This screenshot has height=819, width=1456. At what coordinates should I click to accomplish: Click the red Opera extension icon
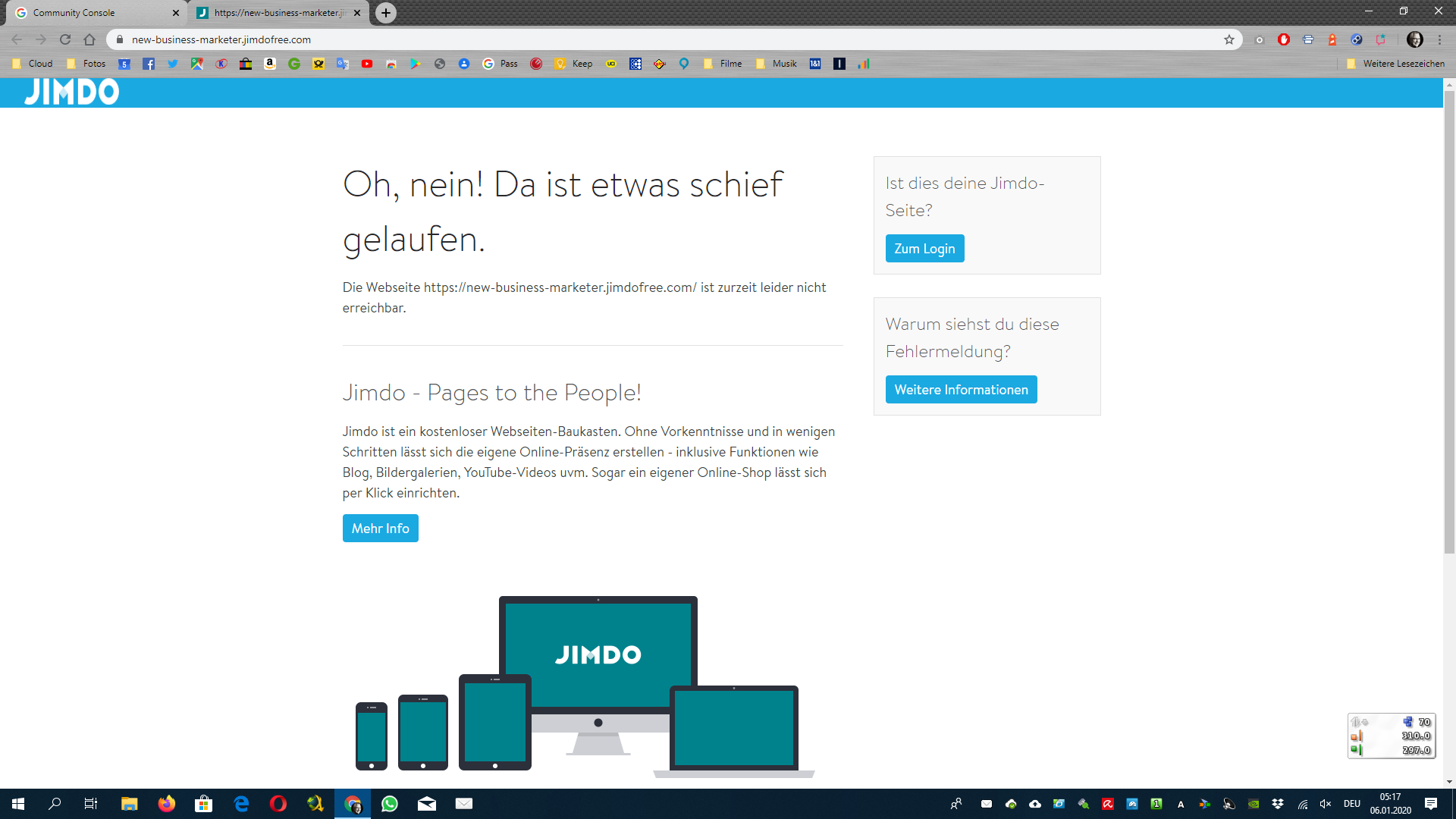pyautogui.click(x=1284, y=39)
